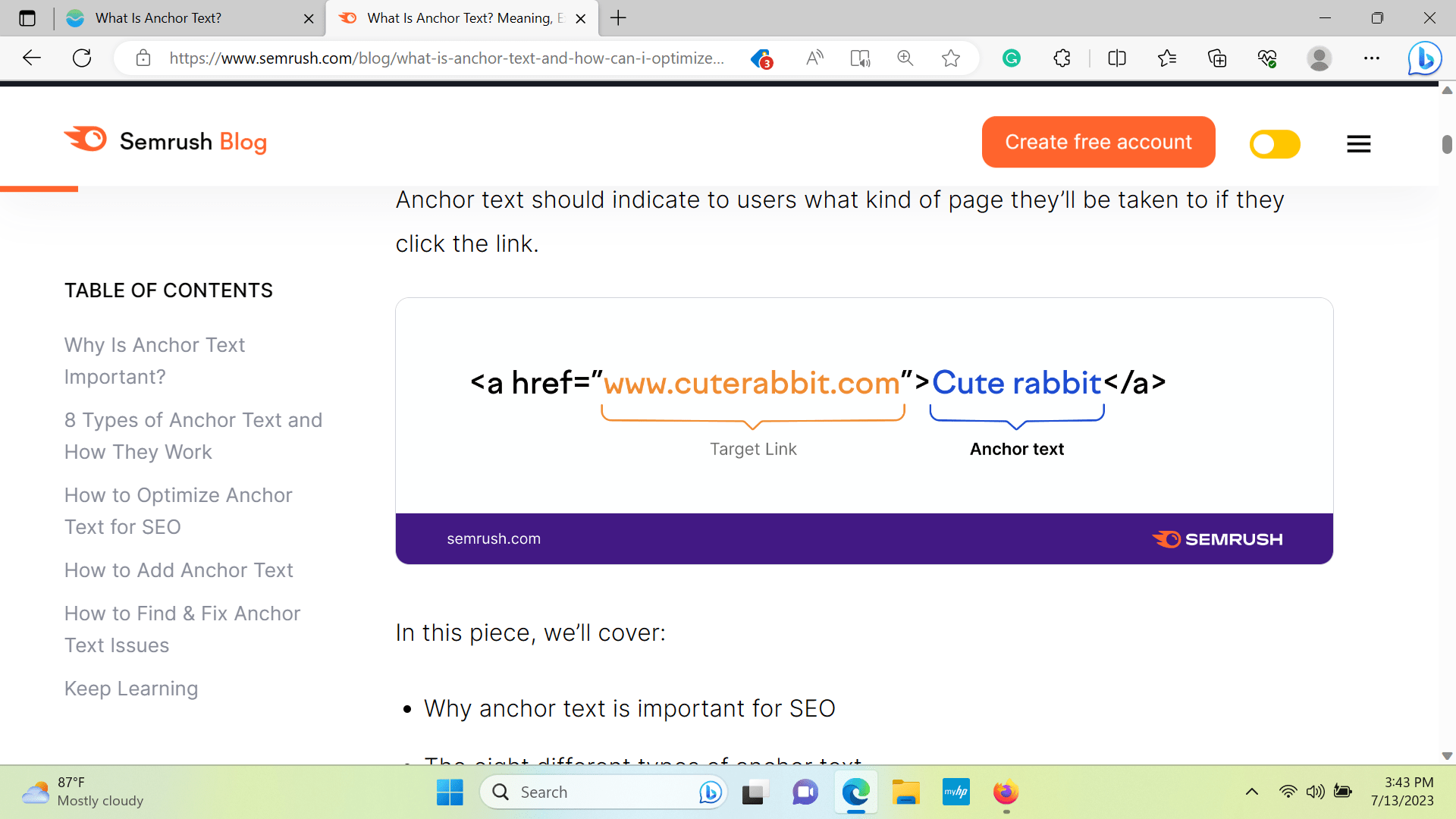Click the Microsoft Edge extensions puzzle icon
The image size is (1456, 819).
tap(1062, 58)
